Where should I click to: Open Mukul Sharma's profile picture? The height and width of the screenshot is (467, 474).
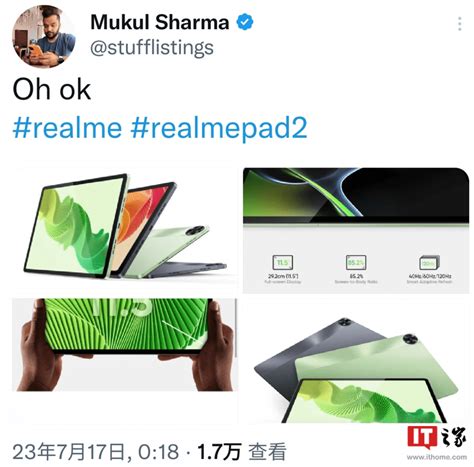point(44,36)
